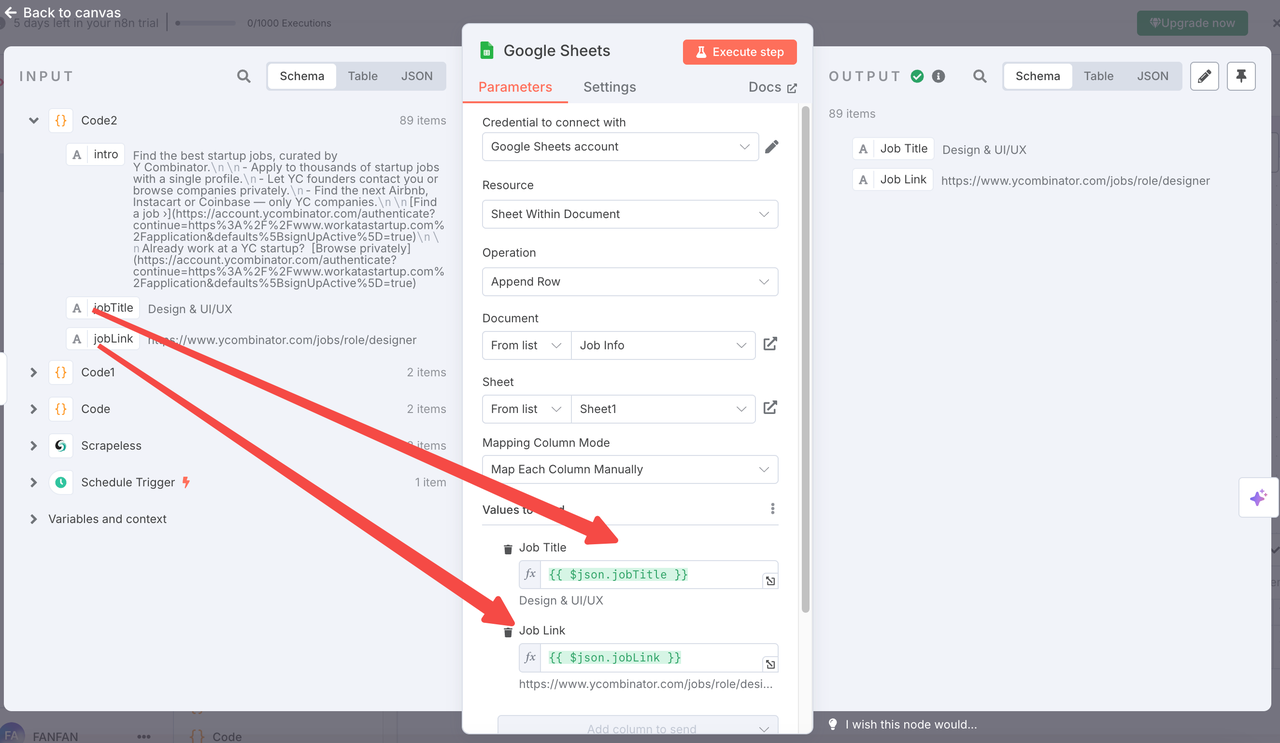Switch OUTPUT view to JSON
Viewport: 1280px width, 743px height.
tap(1153, 76)
